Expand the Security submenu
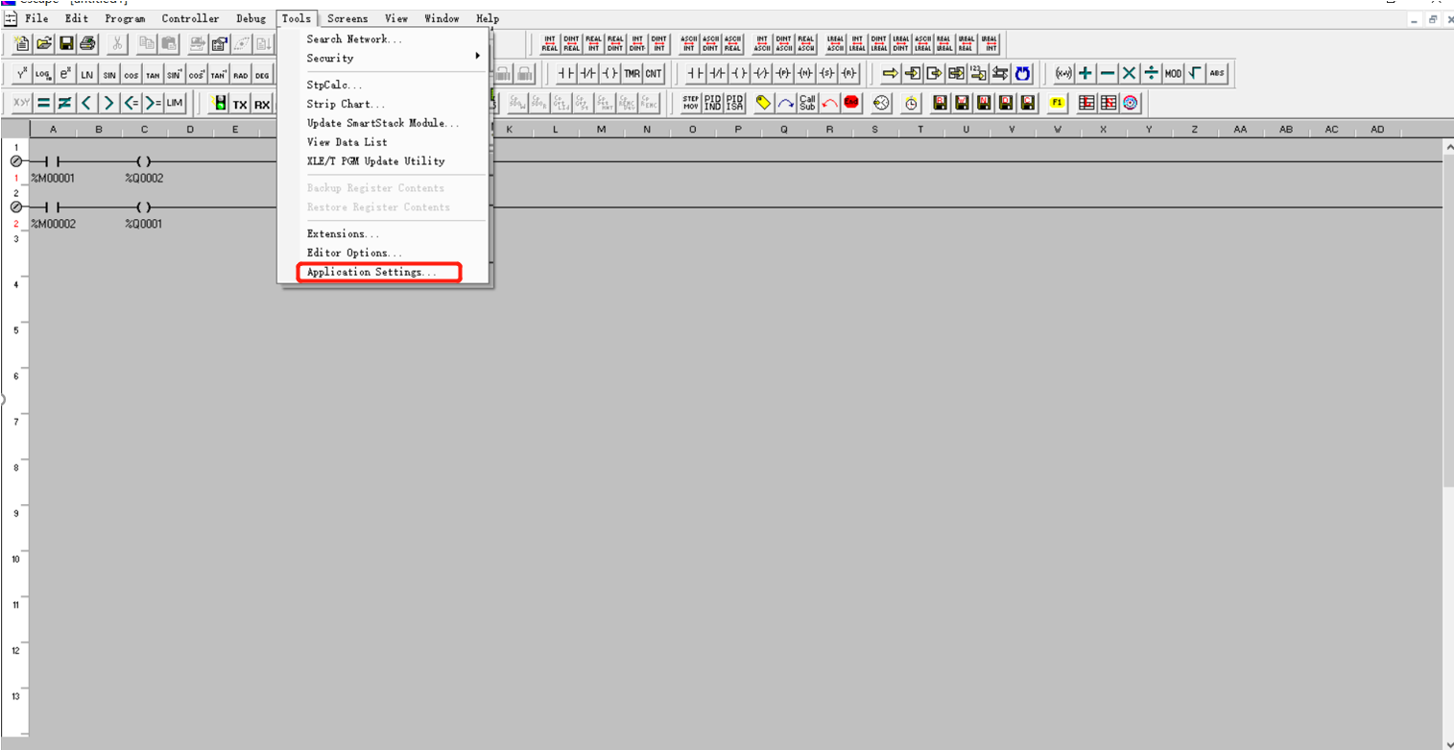Viewport: 1454px width, 750px height. 384,58
